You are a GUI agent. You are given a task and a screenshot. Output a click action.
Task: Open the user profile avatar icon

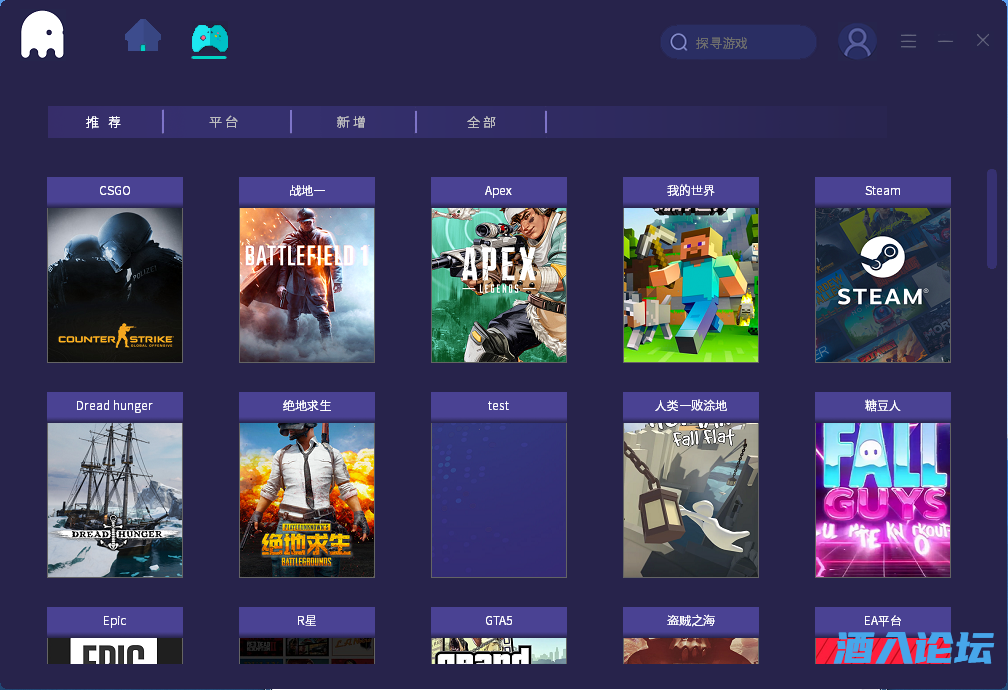pos(857,41)
